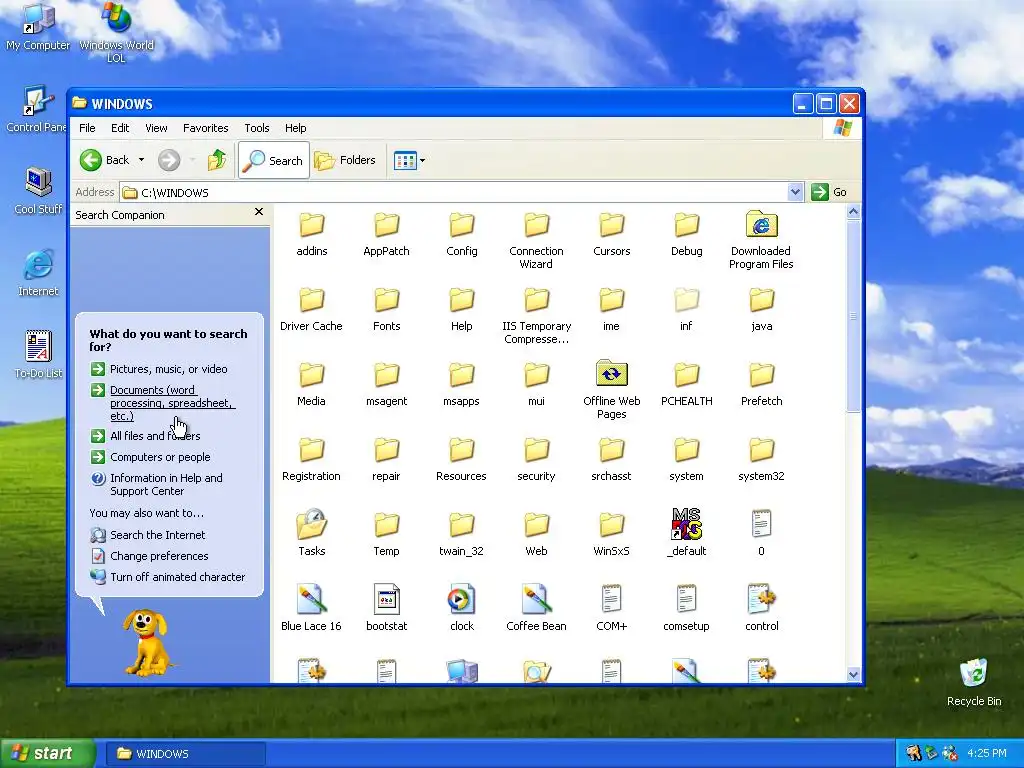Screen dimensions: 1024x768
Task: Select the bootstat file icon
Action: tap(387, 599)
